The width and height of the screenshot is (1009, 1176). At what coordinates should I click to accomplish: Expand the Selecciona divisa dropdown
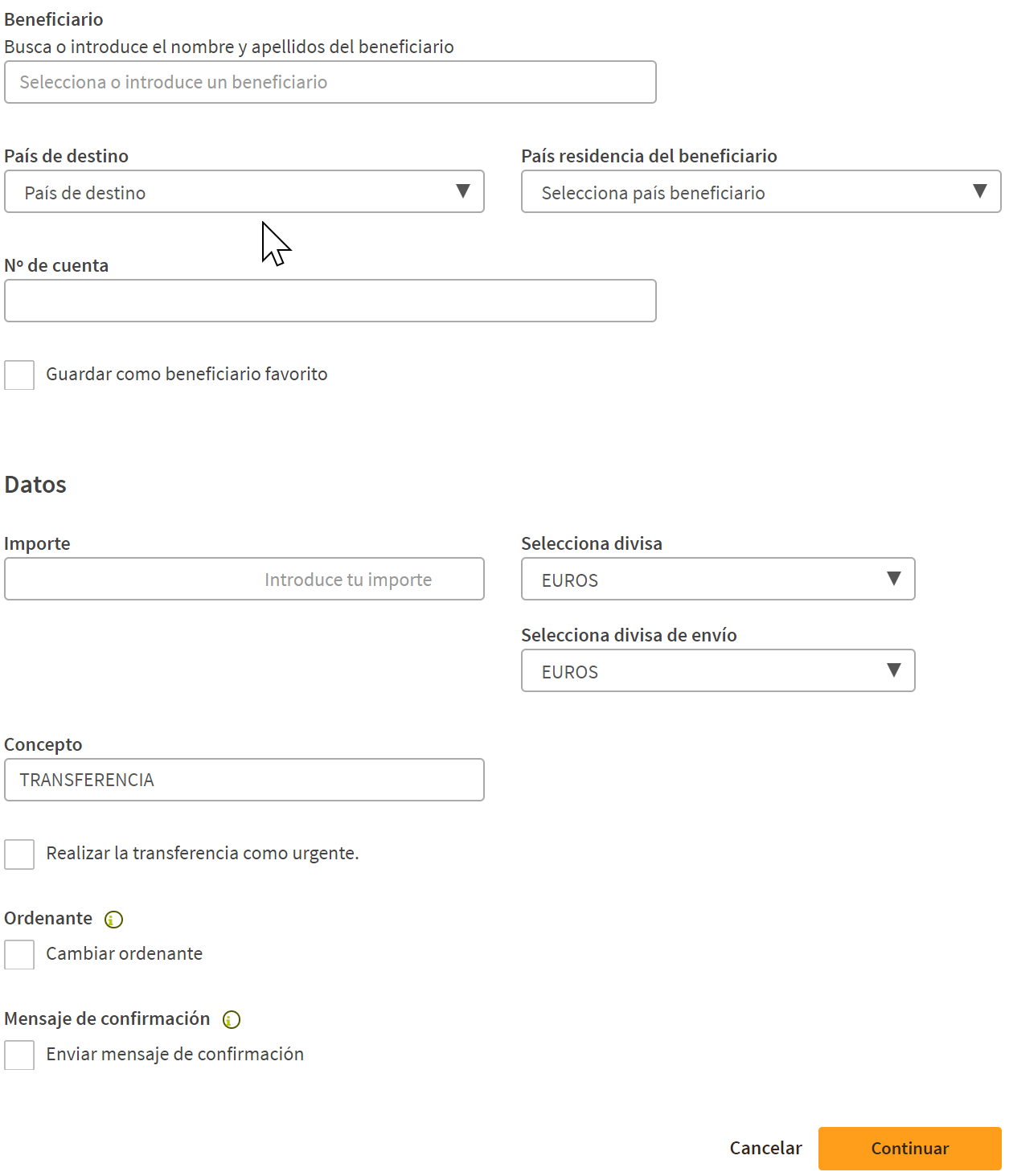pyautogui.click(x=718, y=579)
